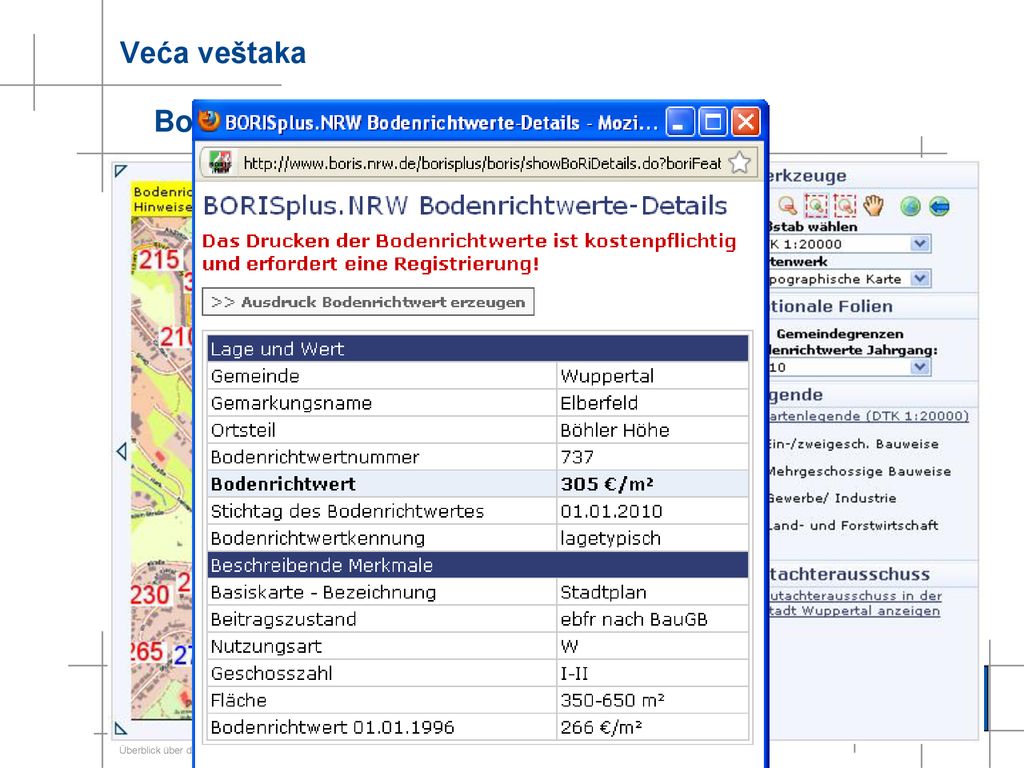Click the green globe full-extent icon

[x=910, y=206]
